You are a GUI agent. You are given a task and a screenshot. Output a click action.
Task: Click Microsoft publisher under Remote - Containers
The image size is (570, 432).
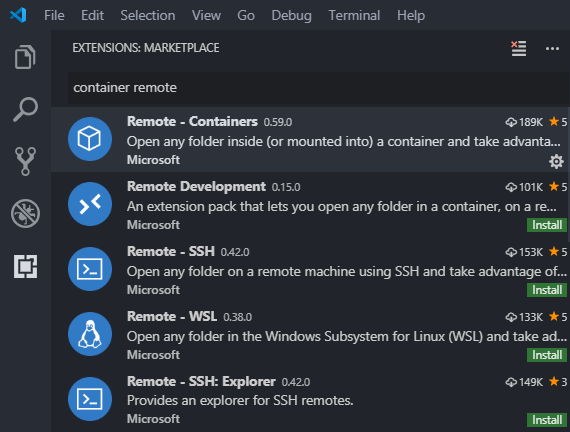pyautogui.click(x=153, y=160)
